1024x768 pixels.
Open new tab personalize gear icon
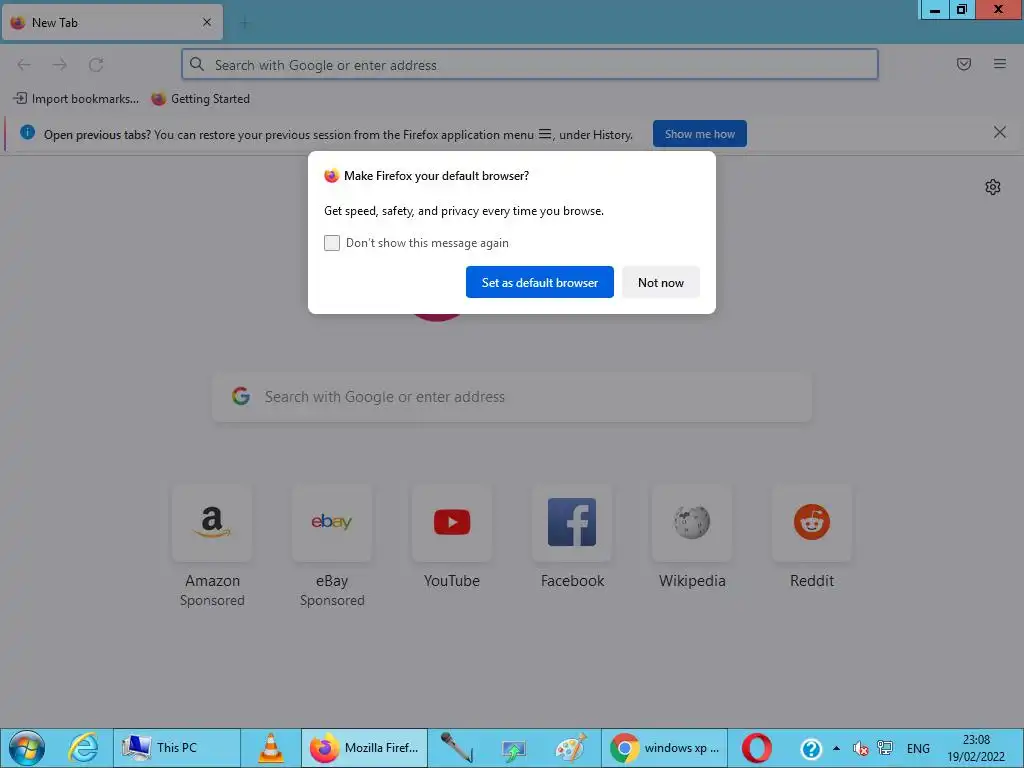click(x=993, y=187)
